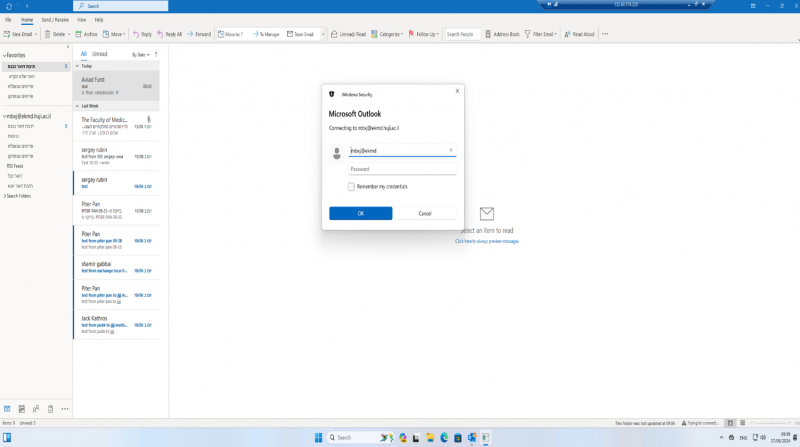Collapse the Today group header
800x447 pixels.
(x=78, y=66)
